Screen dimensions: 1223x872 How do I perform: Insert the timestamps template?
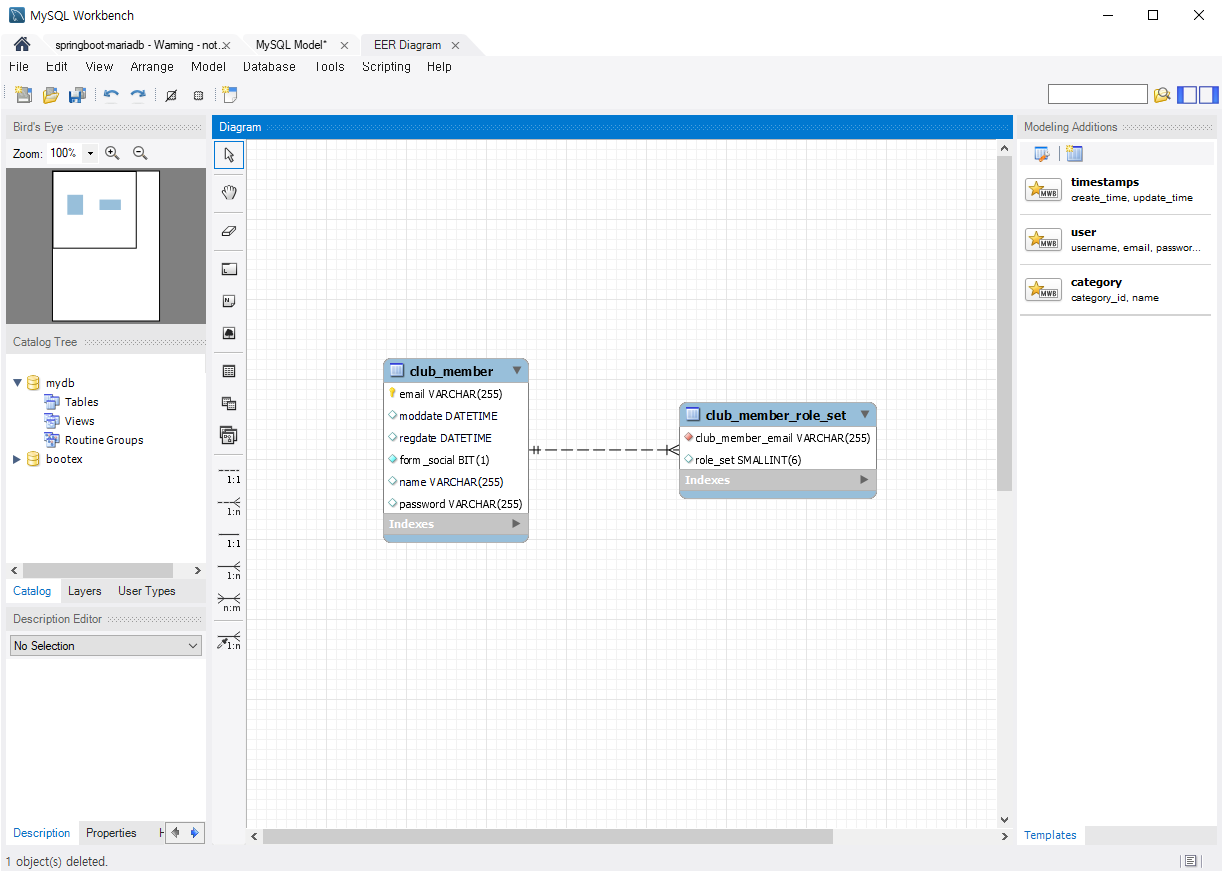(1115, 190)
